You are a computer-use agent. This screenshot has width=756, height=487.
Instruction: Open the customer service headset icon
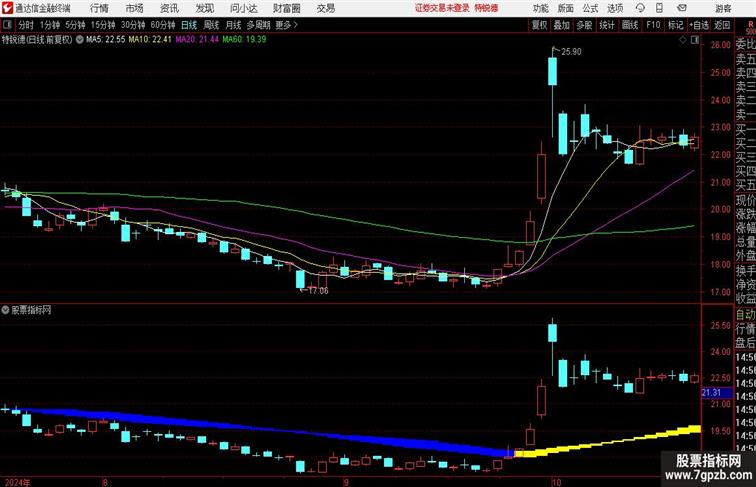640,8
